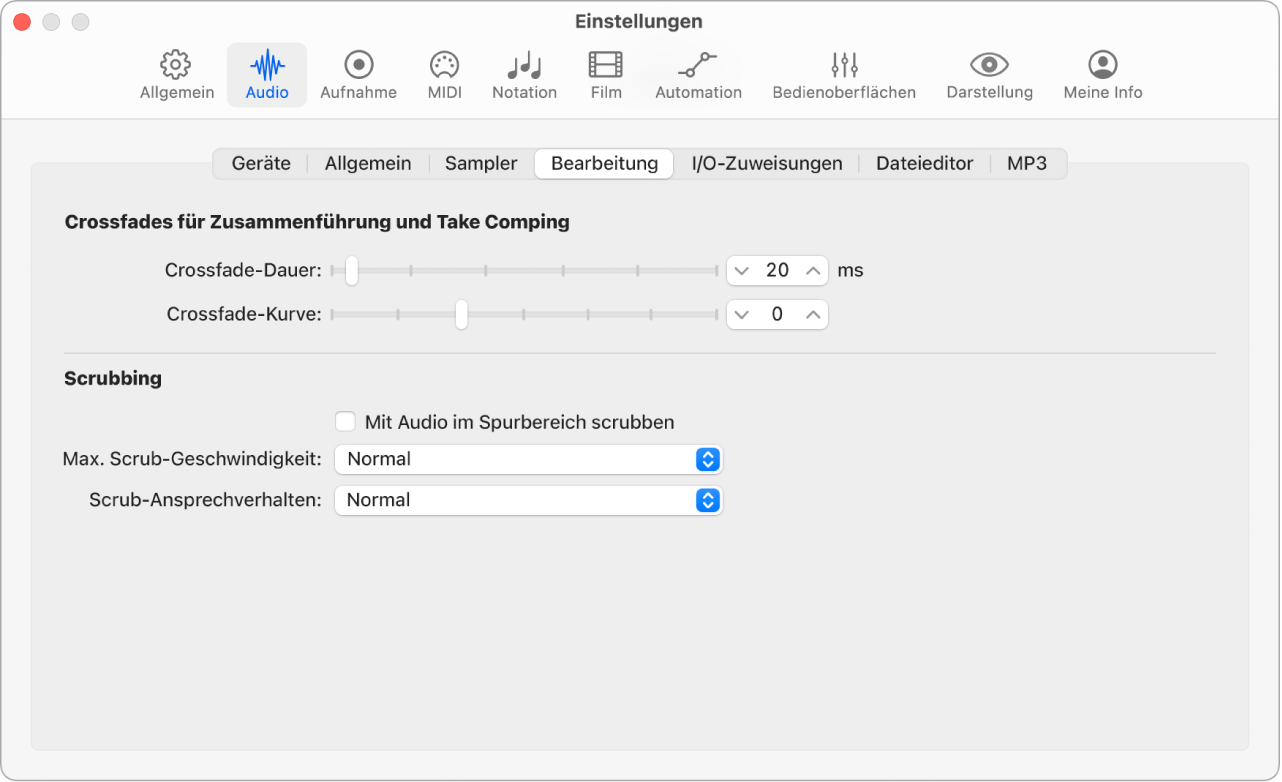The width and height of the screenshot is (1282, 782).
Task: Open the MP3 tab
Action: (1027, 163)
